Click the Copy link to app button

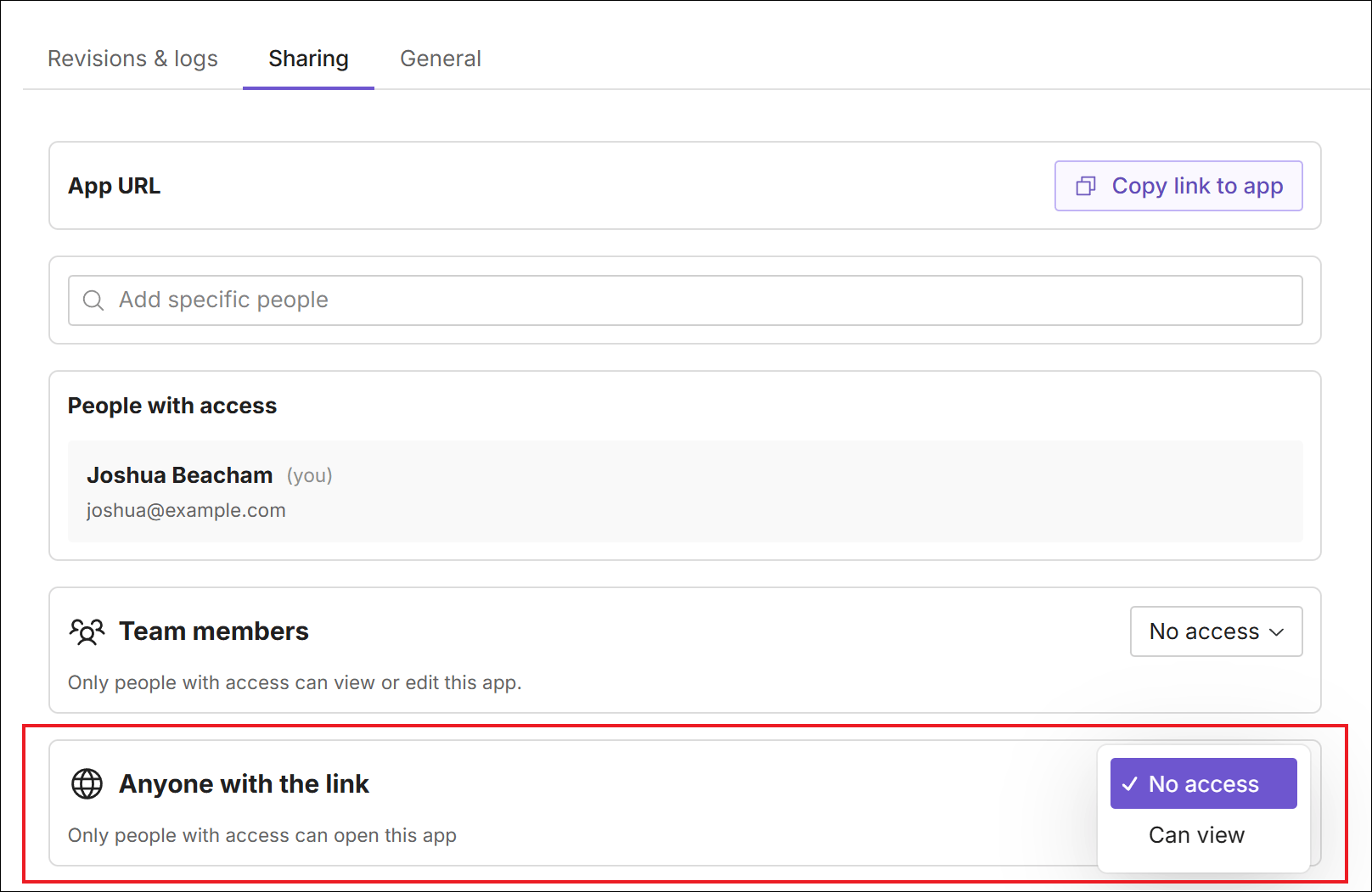pos(1178,186)
